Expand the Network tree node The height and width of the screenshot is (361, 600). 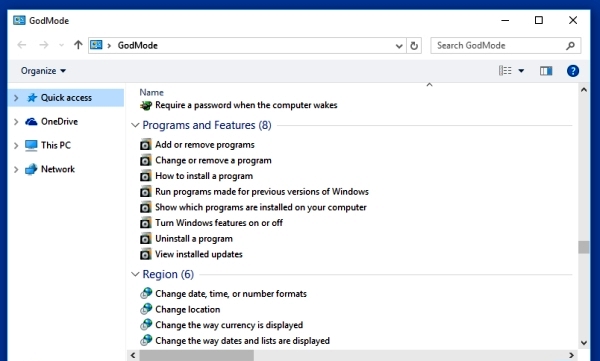coord(16,169)
